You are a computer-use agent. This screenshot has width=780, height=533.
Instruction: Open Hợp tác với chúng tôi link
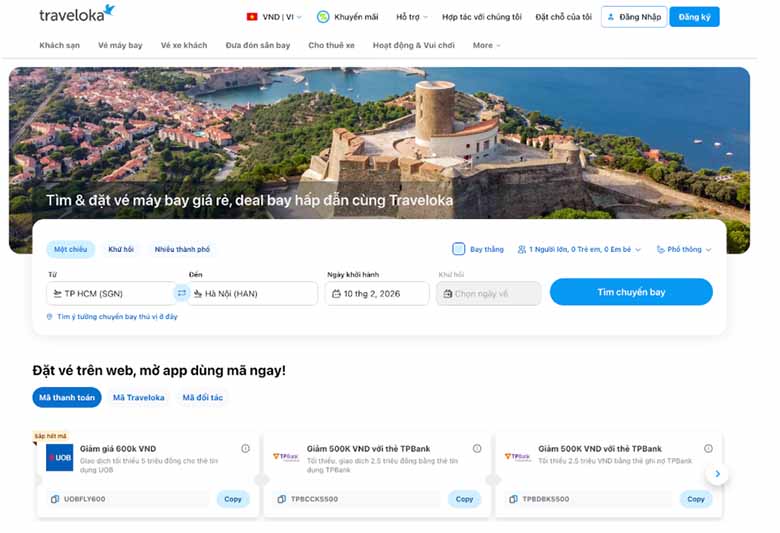[482, 17]
